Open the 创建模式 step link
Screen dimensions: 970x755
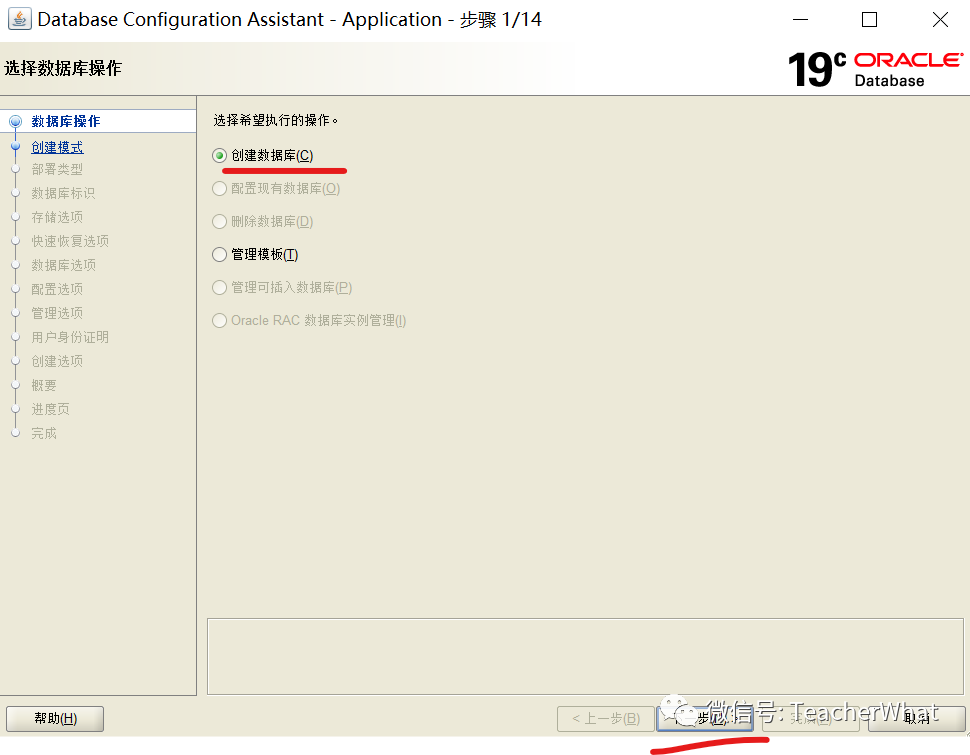[57, 147]
